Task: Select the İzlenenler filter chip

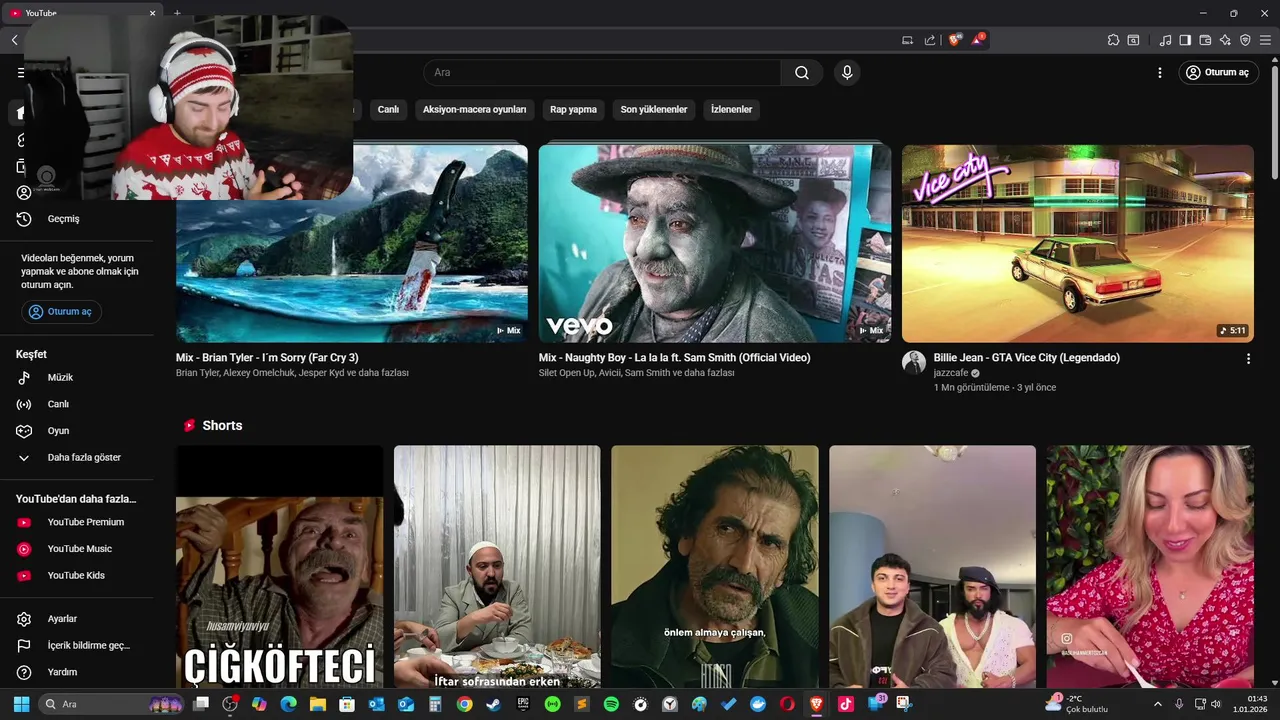Action: (731, 109)
